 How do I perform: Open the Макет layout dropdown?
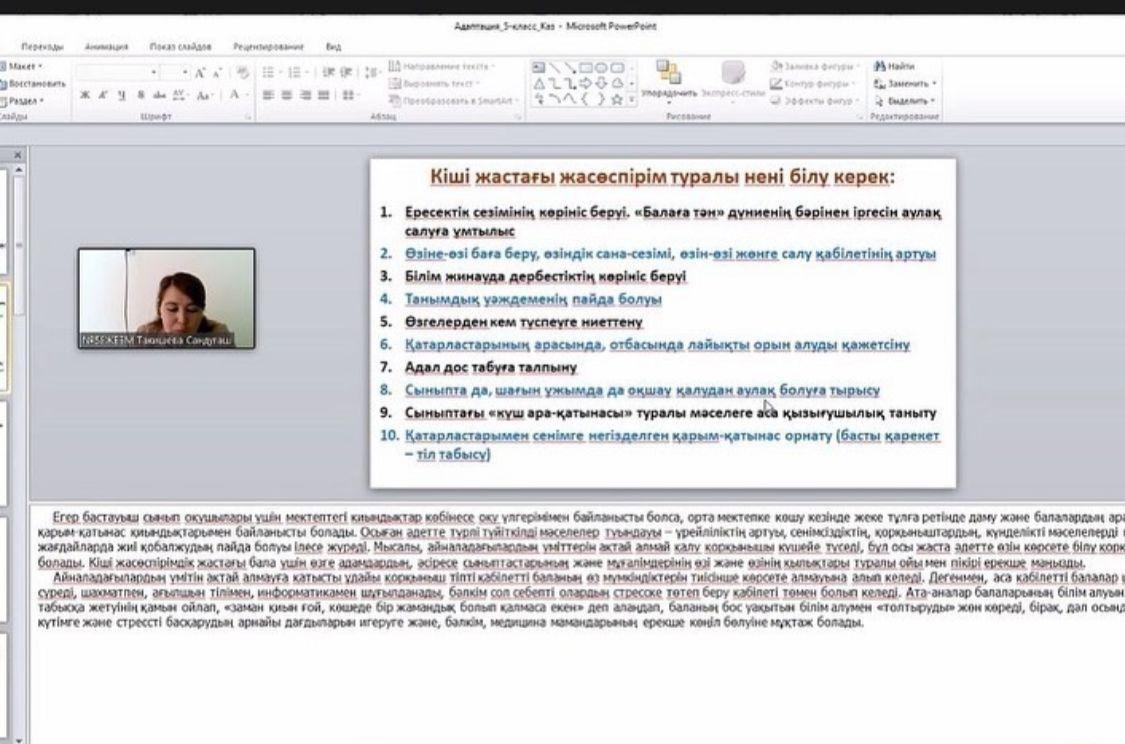point(22,66)
